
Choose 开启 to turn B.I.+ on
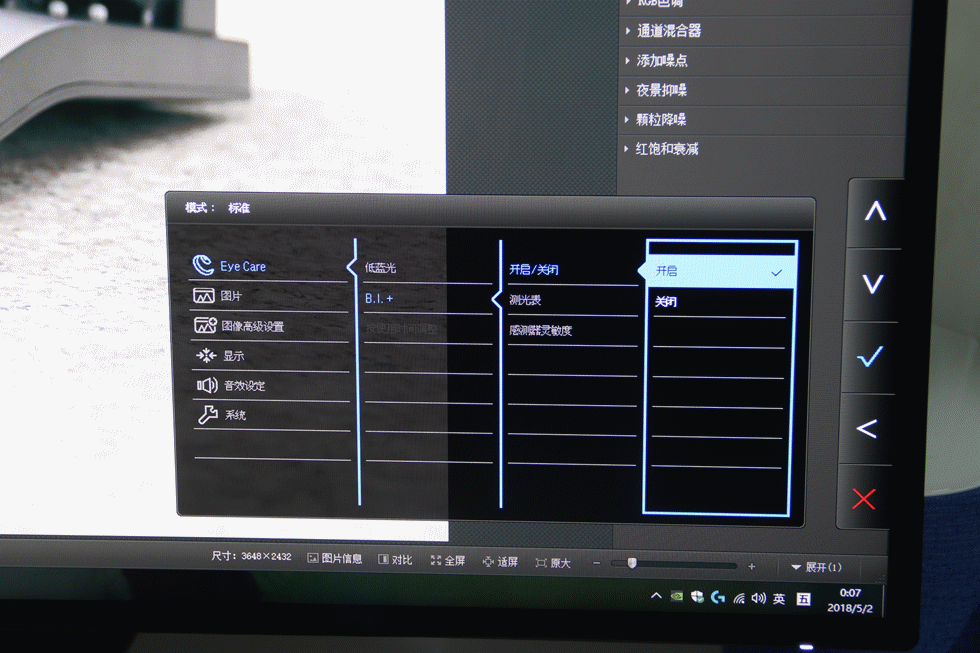pyautogui.click(x=720, y=271)
